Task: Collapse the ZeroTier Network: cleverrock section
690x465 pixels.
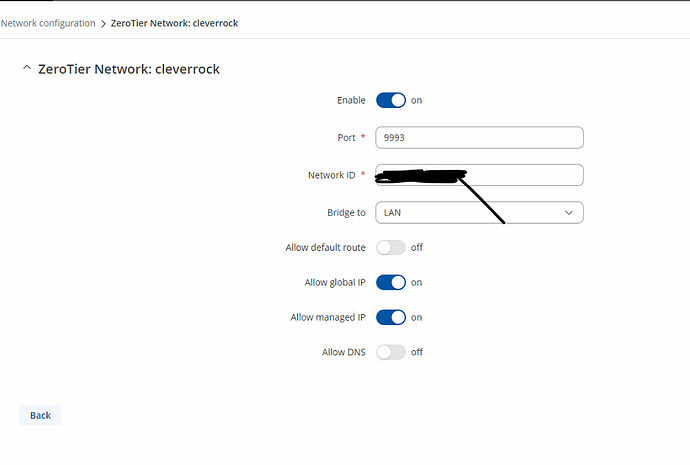Action: [x=27, y=68]
